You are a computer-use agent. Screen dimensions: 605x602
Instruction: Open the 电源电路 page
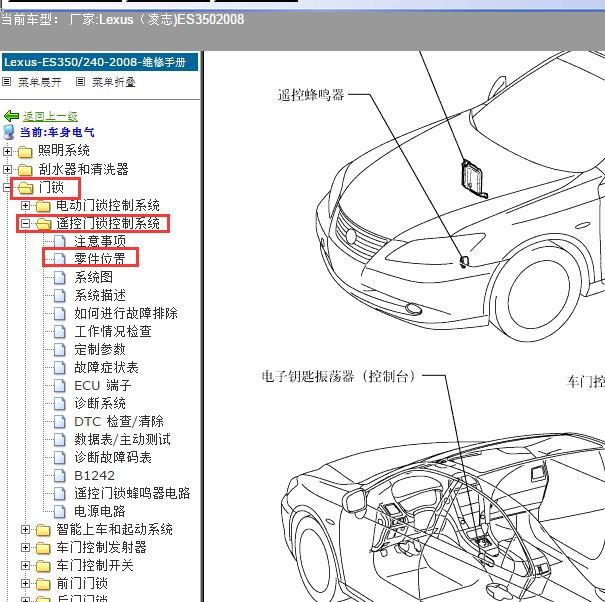pyautogui.click(x=100, y=511)
